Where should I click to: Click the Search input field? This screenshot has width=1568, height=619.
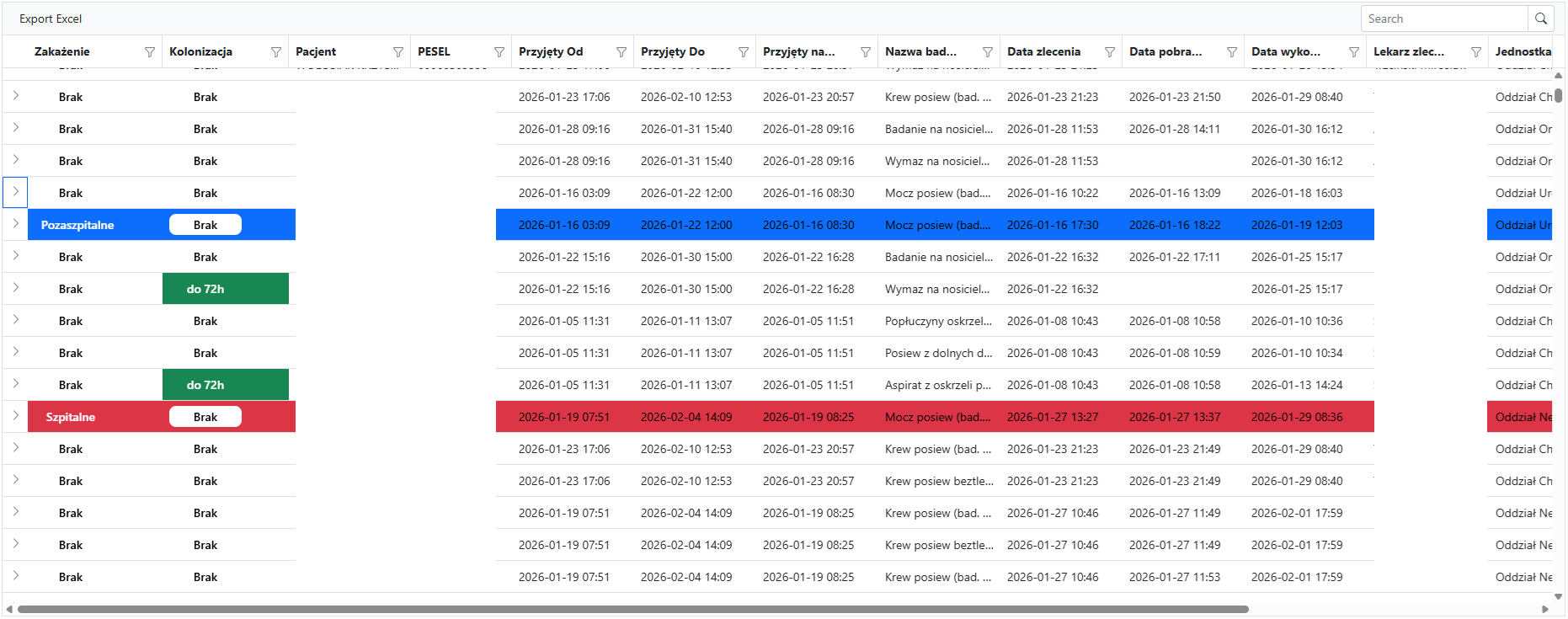[1443, 19]
